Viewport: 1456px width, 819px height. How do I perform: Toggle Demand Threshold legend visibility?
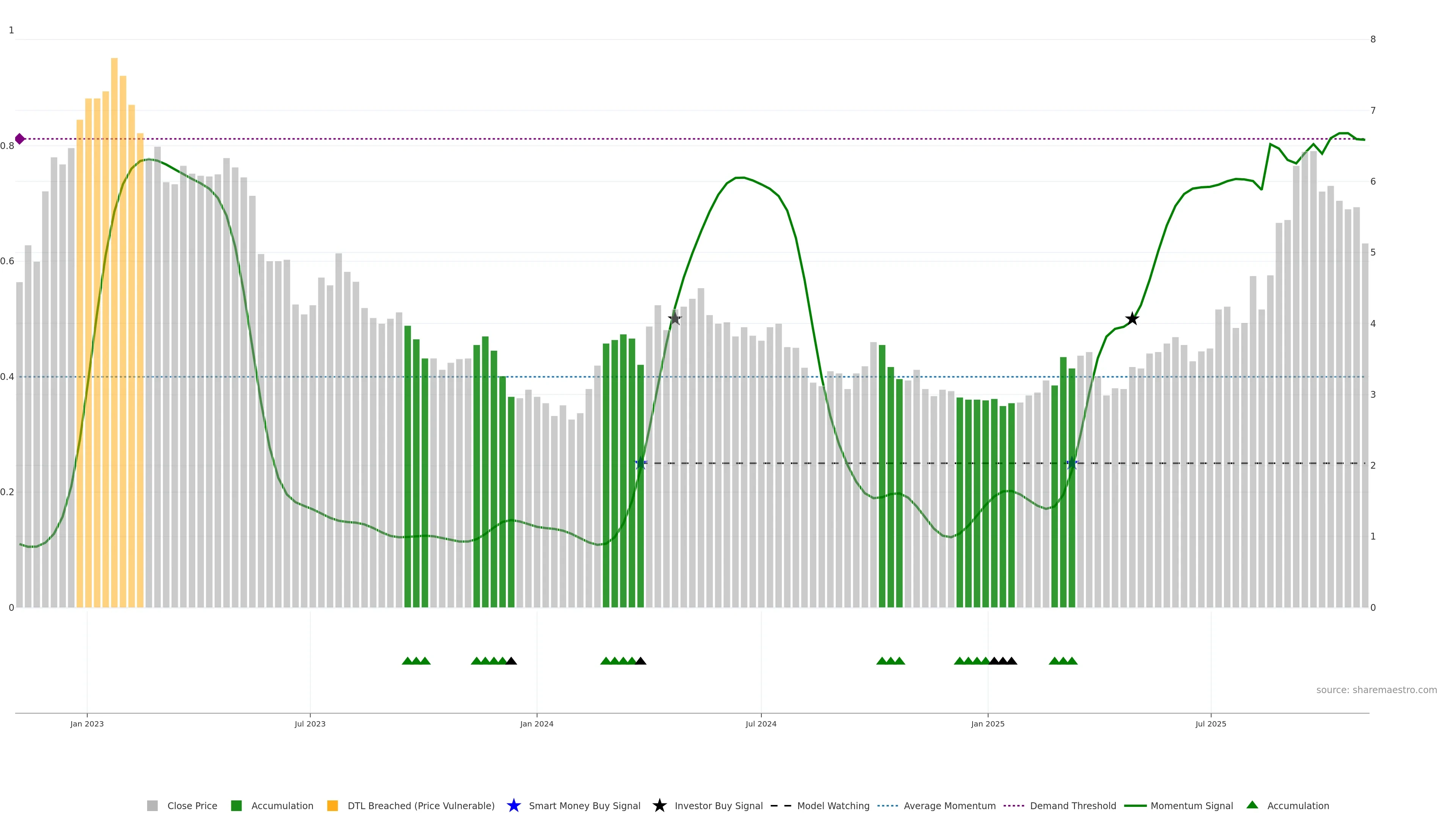[x=1073, y=806]
